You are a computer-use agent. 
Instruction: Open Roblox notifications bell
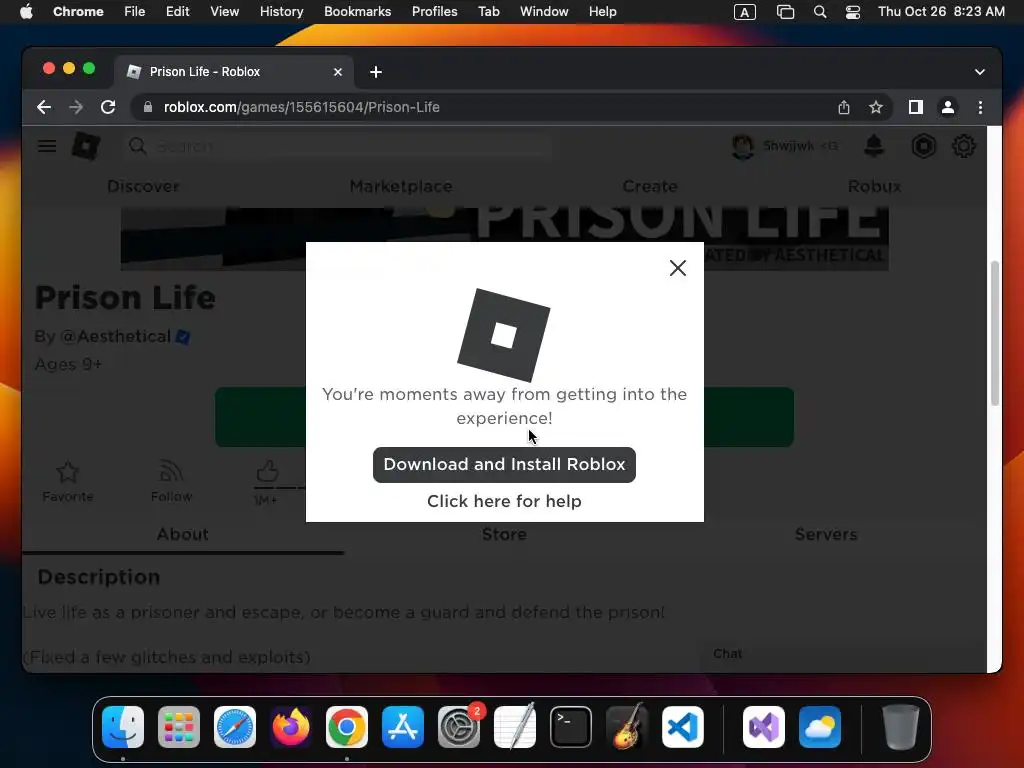pos(874,146)
